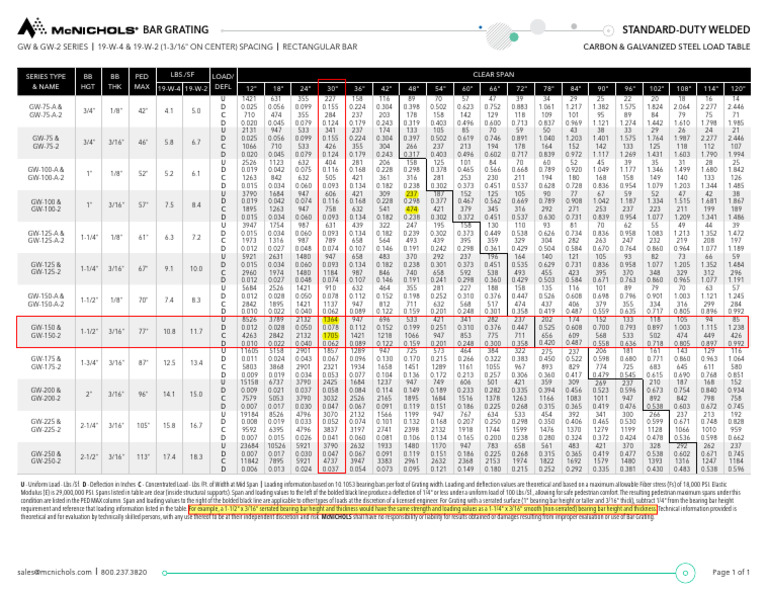This screenshot has width=768, height=594.
Task: Select the "GW-100-A & GW-100-A-2" row name
Action: [46, 174]
